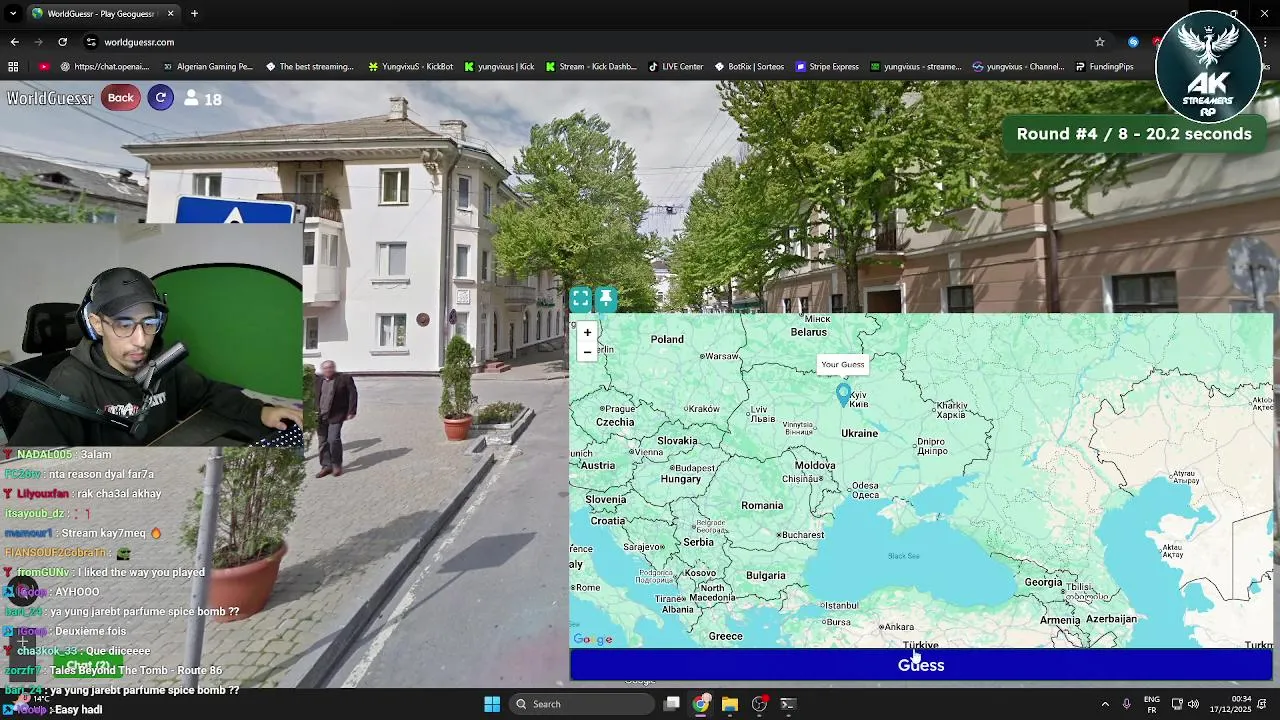Open the tab search dropdown arrow
The height and width of the screenshot is (720, 1280).
pos(13,14)
